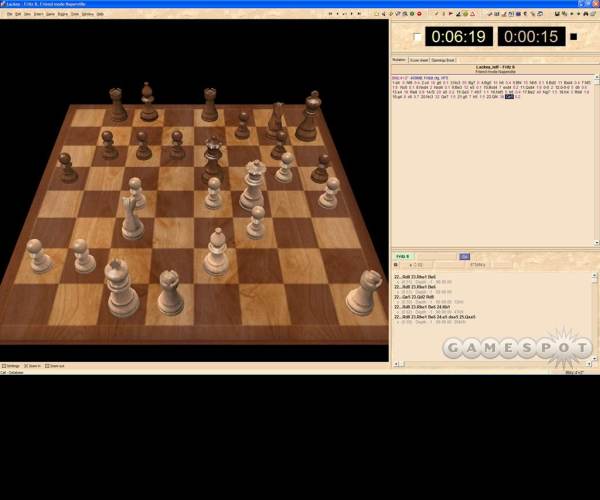
Task: Click engine pane horizontal scroll left arrow
Action: click(x=396, y=364)
